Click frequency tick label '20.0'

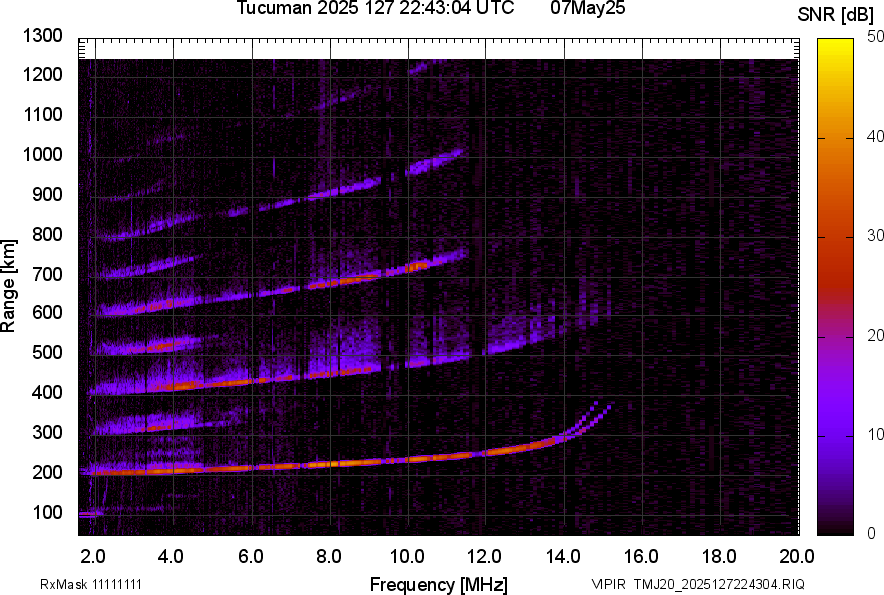click(x=797, y=557)
